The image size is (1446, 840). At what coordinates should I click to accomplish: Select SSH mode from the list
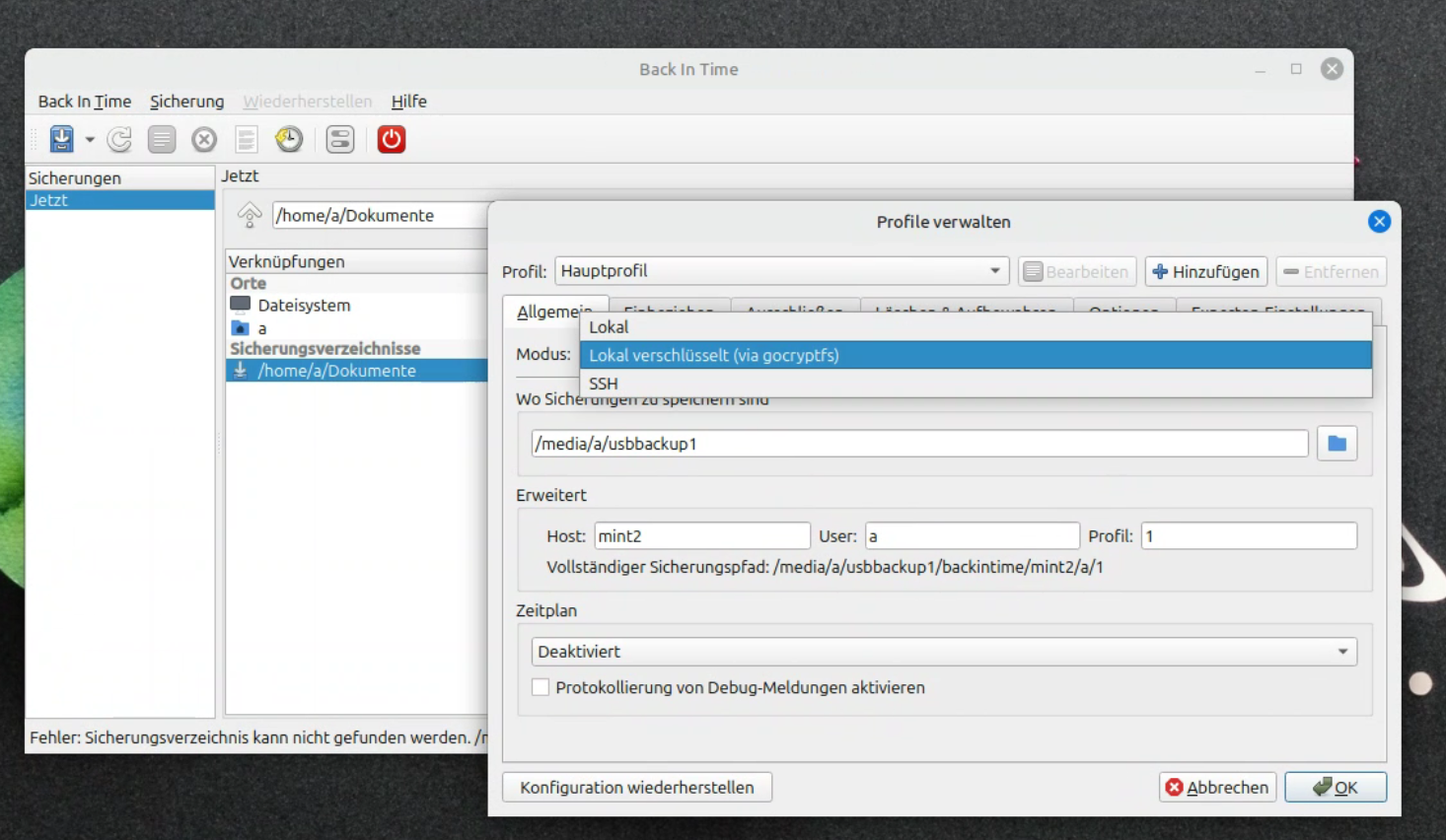tap(604, 384)
